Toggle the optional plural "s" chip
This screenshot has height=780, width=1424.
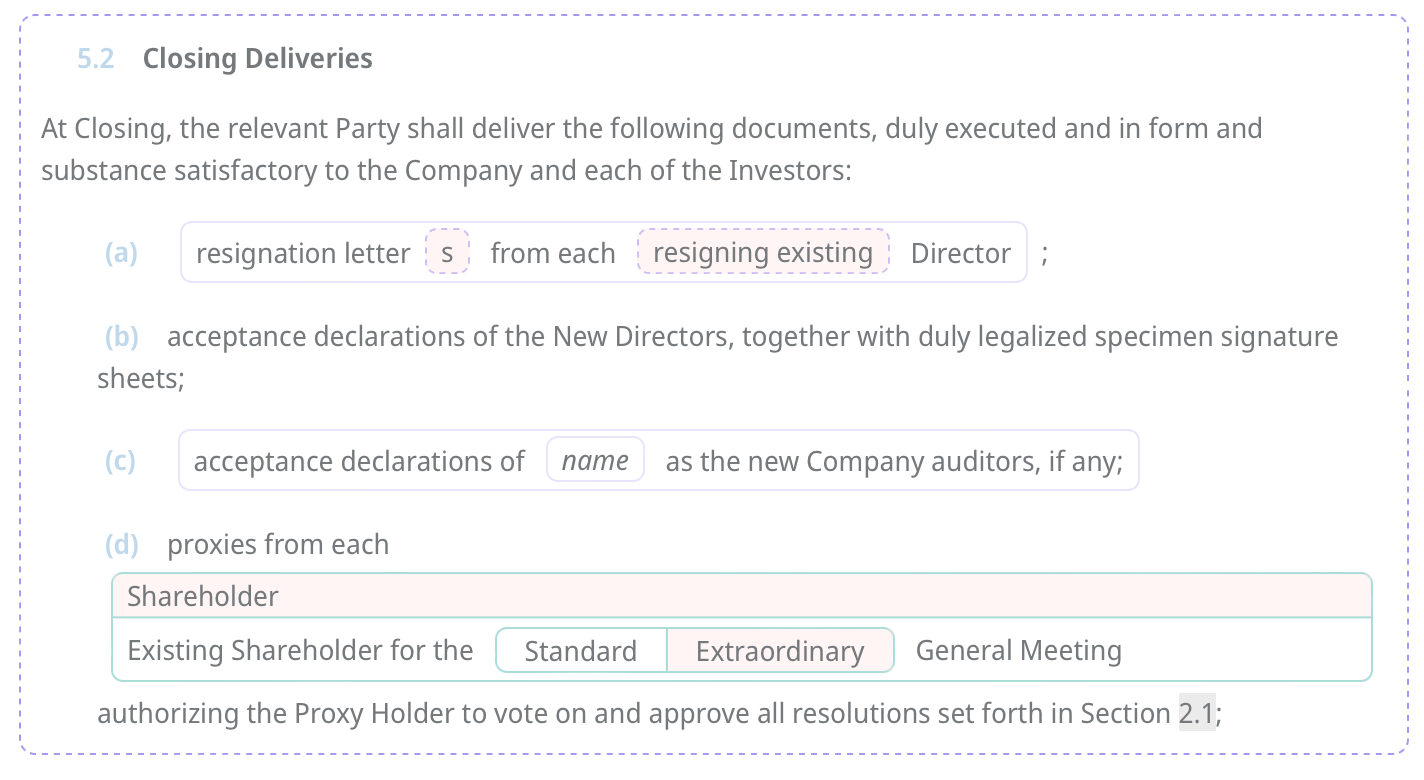[447, 253]
